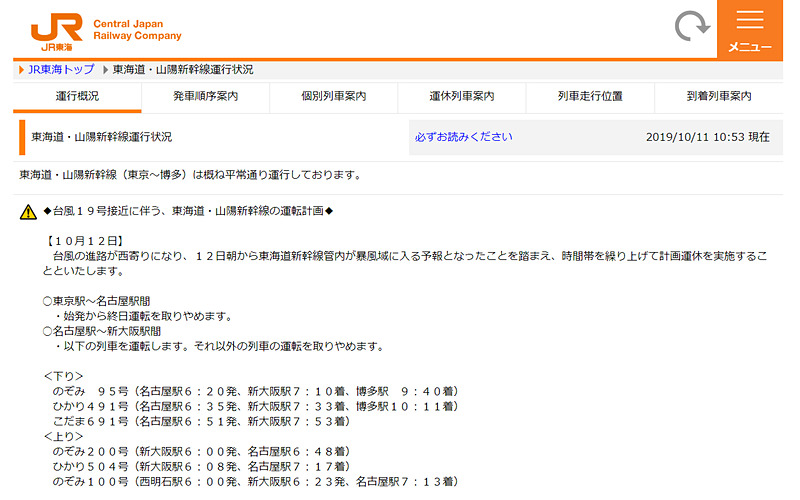Open the 個別列車案内 tab
This screenshot has height=500, width=800.
click(x=334, y=96)
